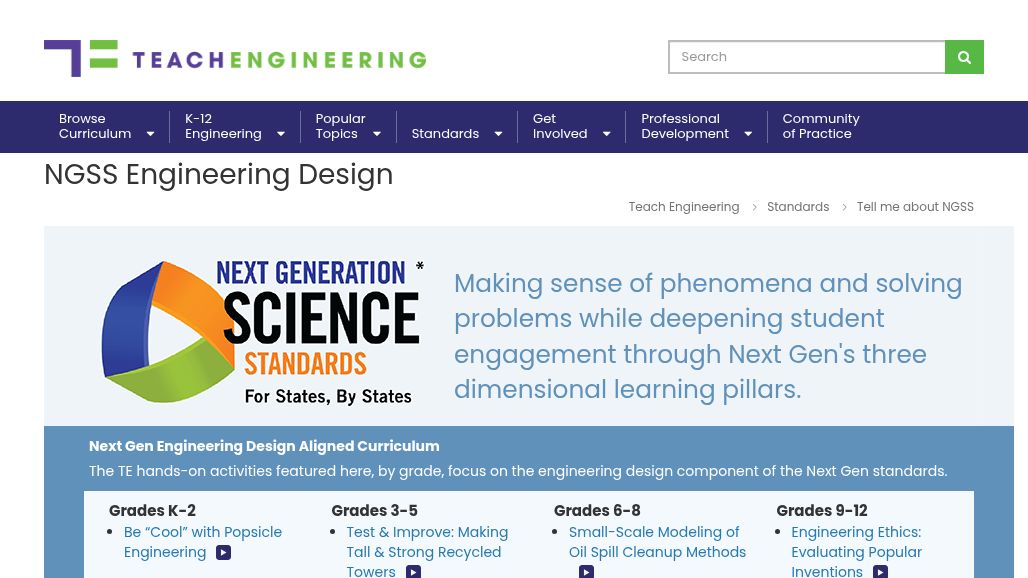This screenshot has height=578, width=1028.
Task: Open the Community of Practice menu
Action: (820, 126)
